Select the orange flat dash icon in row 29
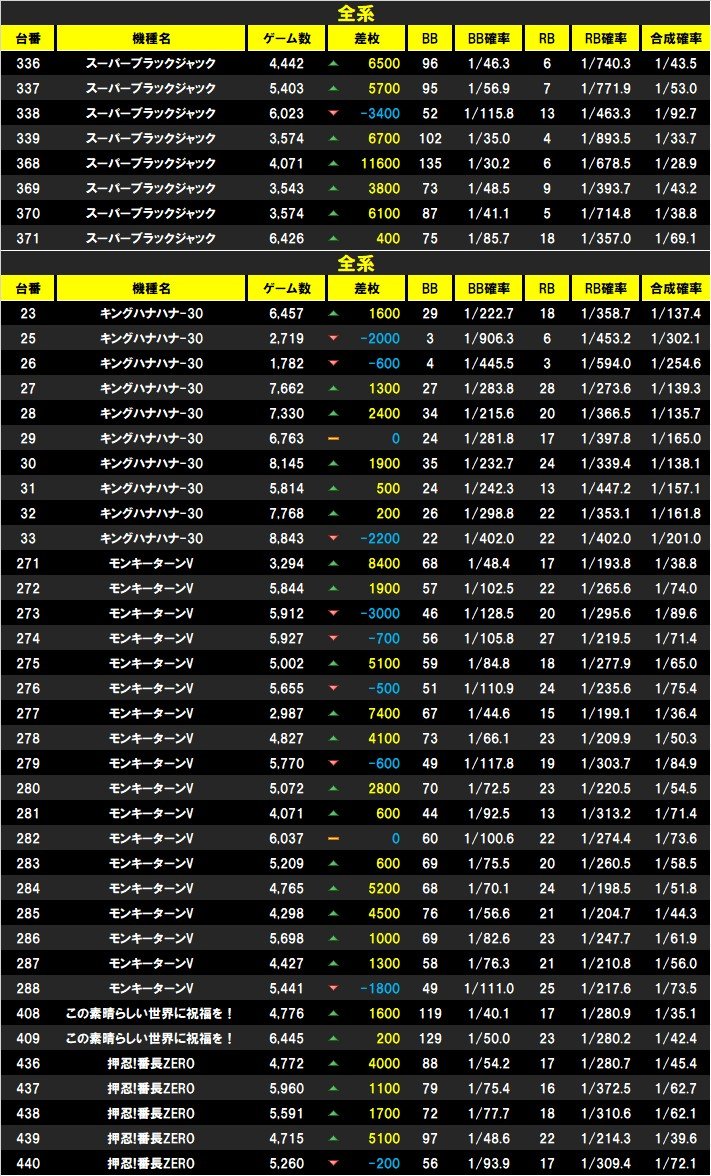The height and width of the screenshot is (1176, 711). tap(334, 439)
